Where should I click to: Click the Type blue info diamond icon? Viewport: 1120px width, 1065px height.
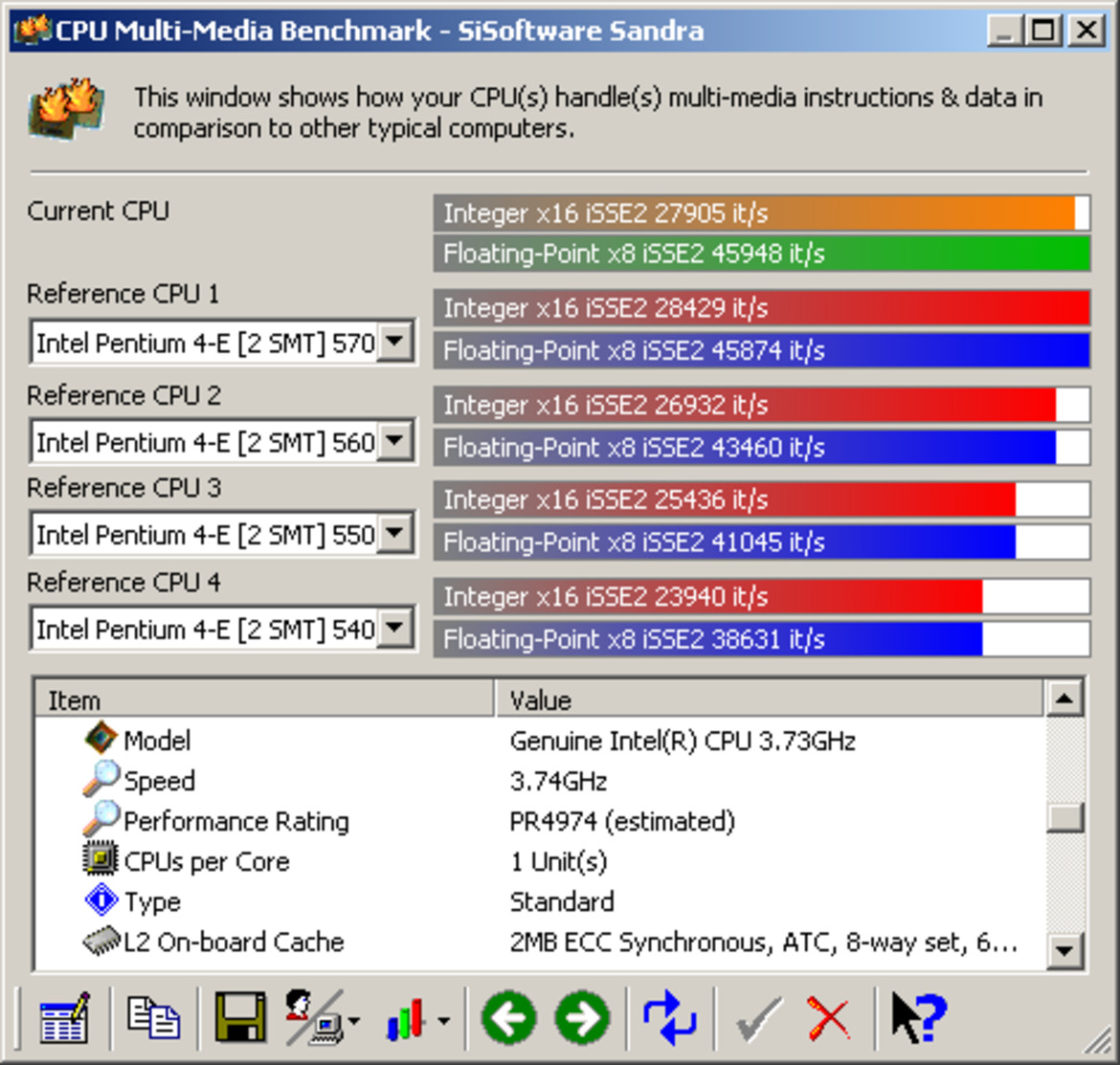[x=101, y=899]
